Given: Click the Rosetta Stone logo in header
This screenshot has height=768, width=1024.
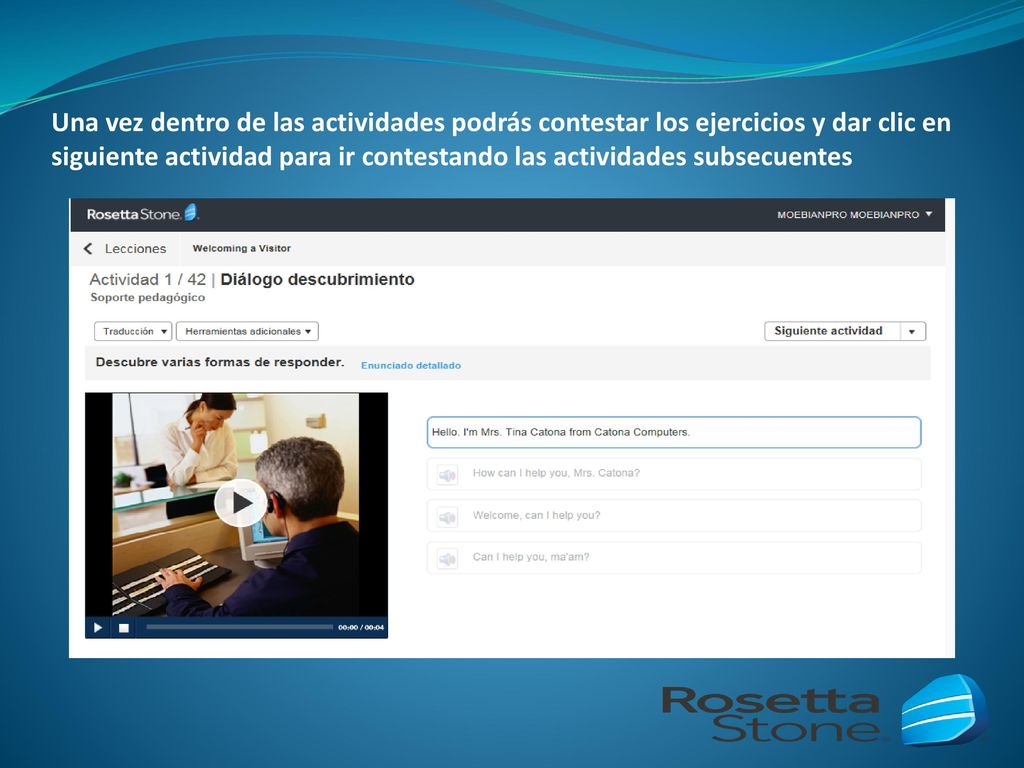Looking at the screenshot, I should [x=142, y=214].
